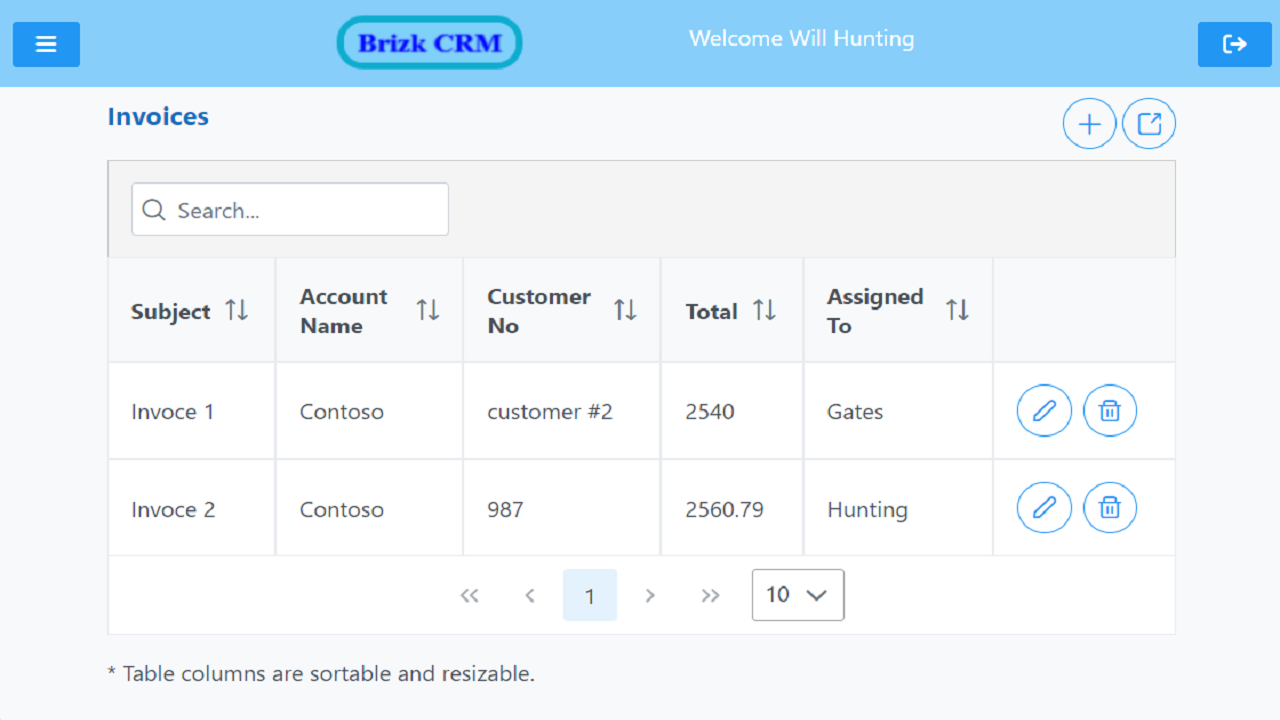The image size is (1280, 720).
Task: Open the edit pencil icon for Invoce 2
Action: [x=1044, y=507]
